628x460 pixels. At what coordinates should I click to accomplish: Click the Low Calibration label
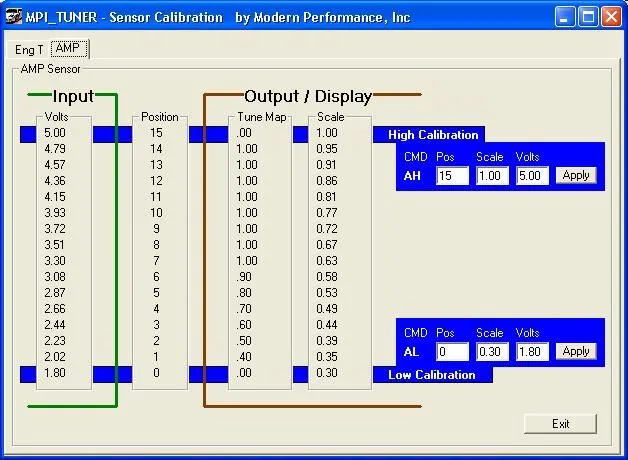(x=431, y=375)
